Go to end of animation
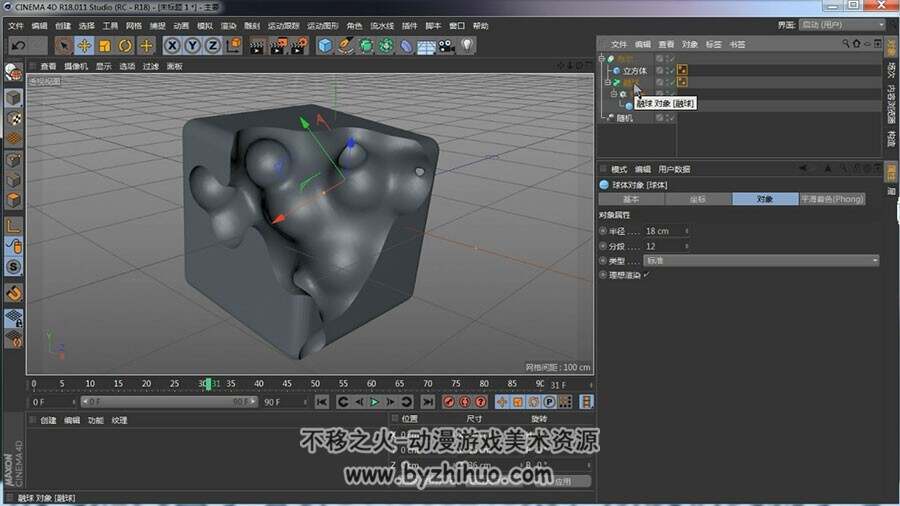This screenshot has height=506, width=900. [428, 402]
